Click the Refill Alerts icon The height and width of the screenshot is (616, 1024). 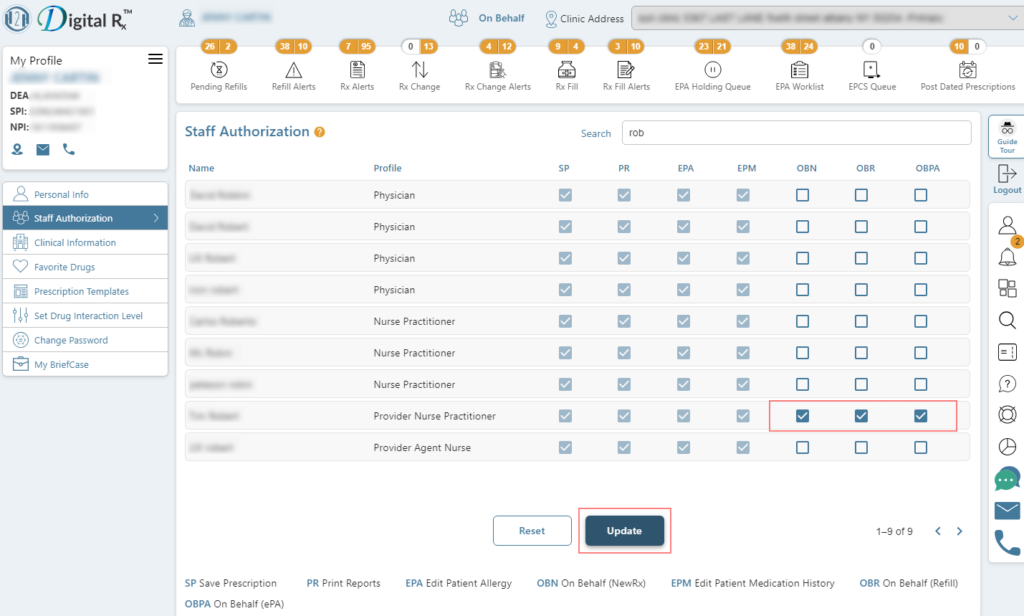[293, 72]
